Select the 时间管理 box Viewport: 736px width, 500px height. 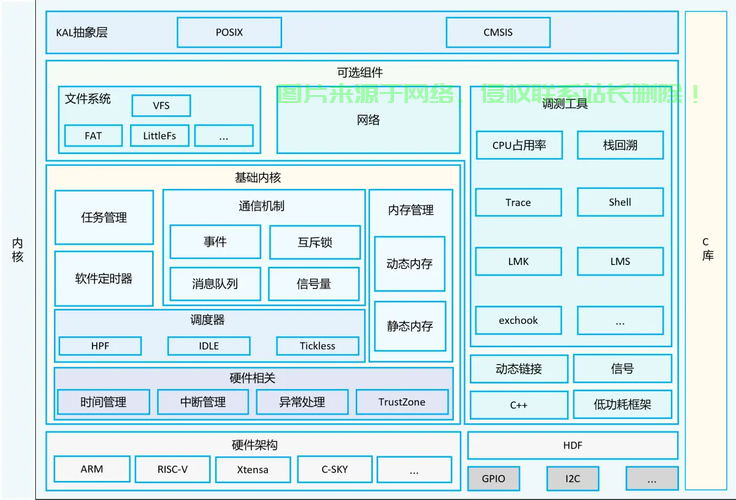coord(103,402)
